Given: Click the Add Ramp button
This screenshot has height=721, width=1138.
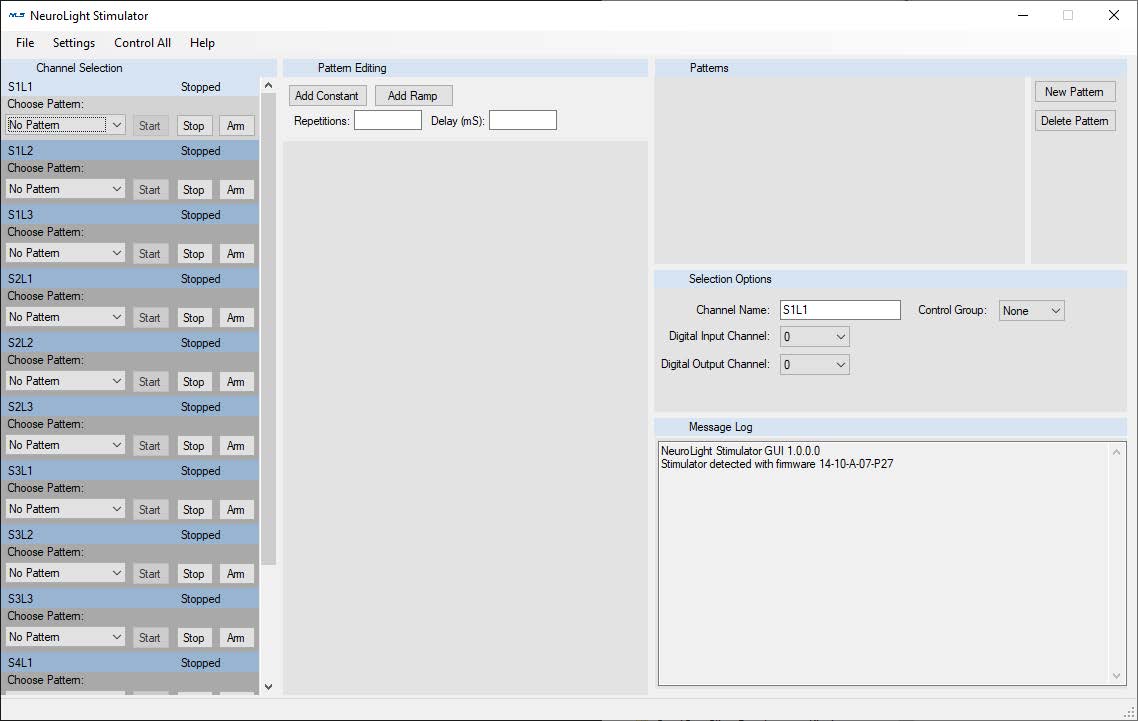Looking at the screenshot, I should click(413, 96).
